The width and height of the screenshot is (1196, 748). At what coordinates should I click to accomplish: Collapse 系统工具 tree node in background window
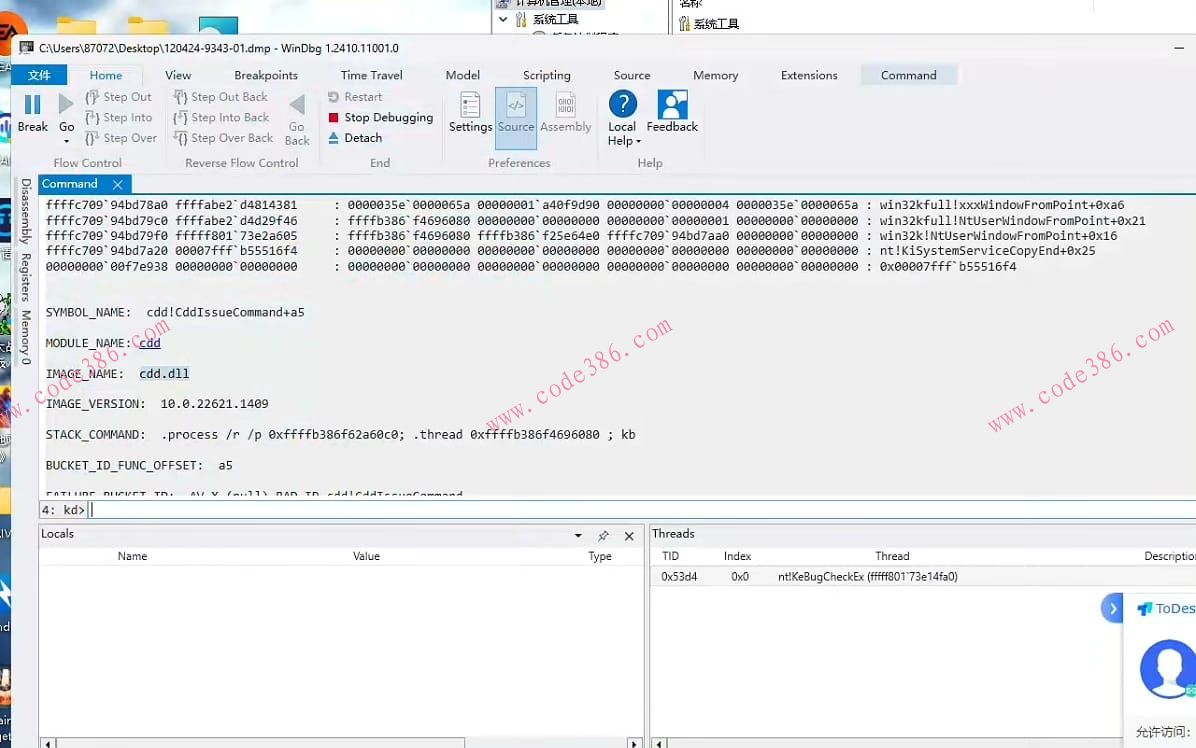[x=503, y=19]
